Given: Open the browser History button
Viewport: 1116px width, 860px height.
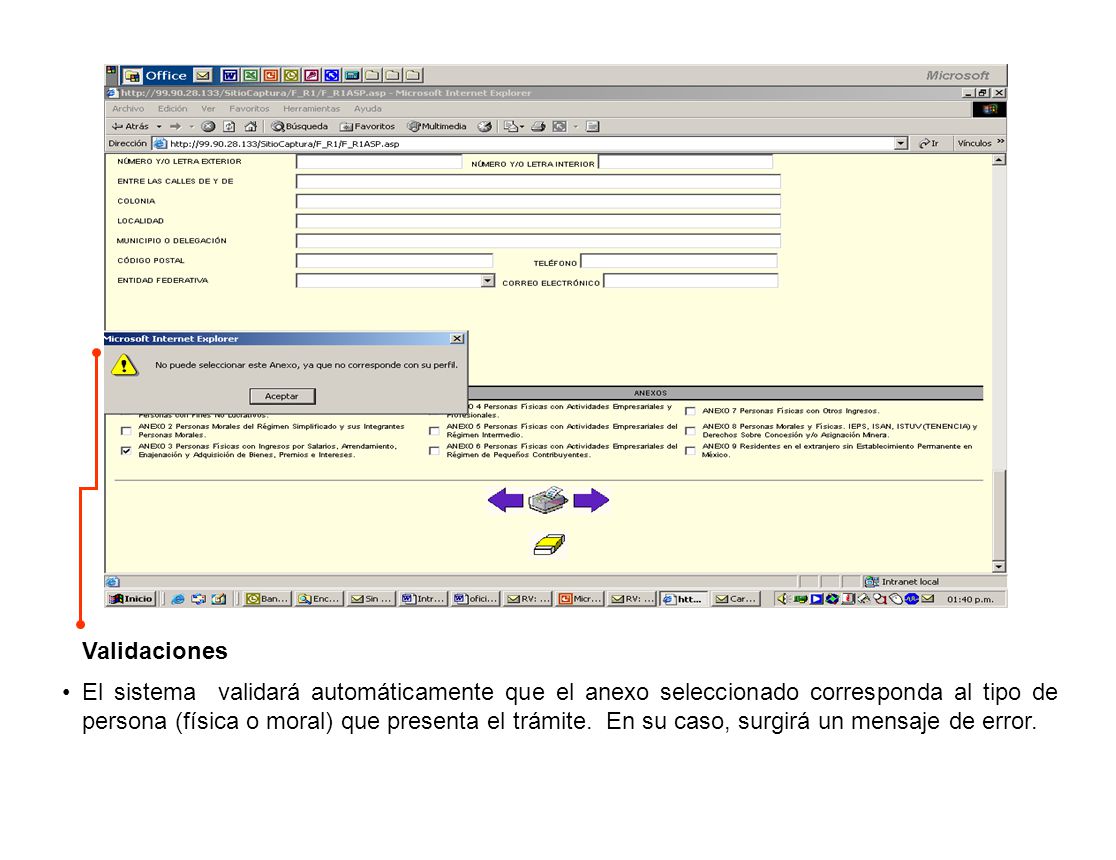Looking at the screenshot, I should 485,127.
